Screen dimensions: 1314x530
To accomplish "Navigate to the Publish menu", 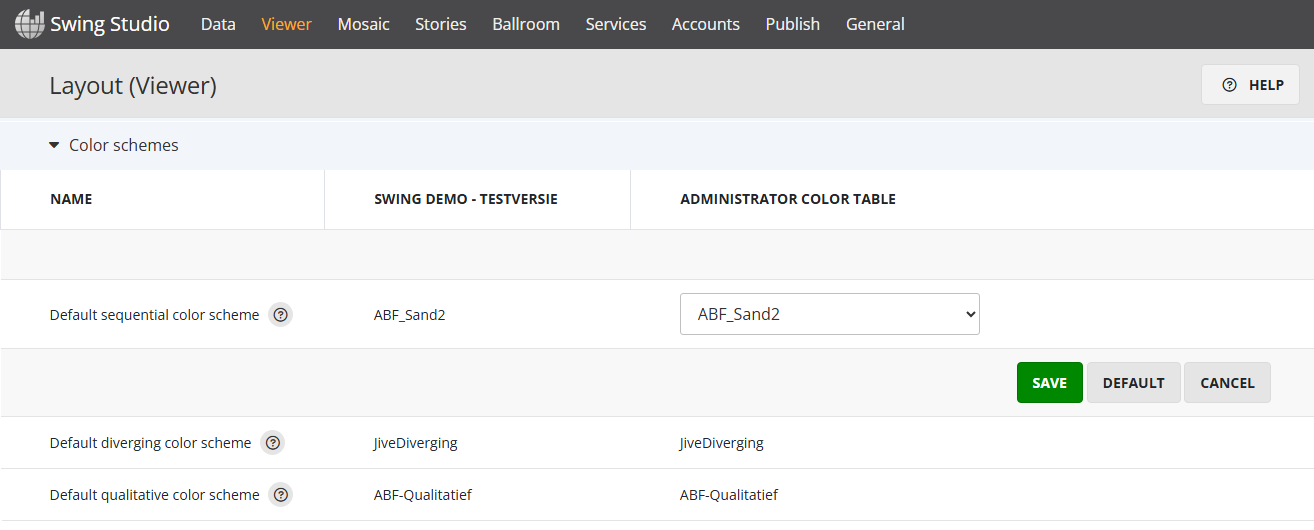I will [792, 24].
